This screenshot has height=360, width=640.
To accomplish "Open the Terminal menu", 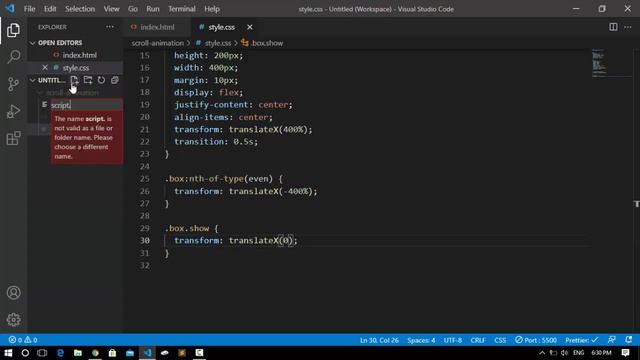I will pos(182,9).
